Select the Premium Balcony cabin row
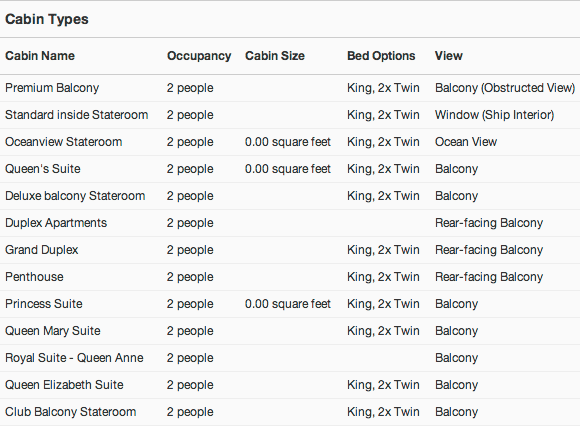Viewport: 580px width, 426px height. tap(290, 88)
